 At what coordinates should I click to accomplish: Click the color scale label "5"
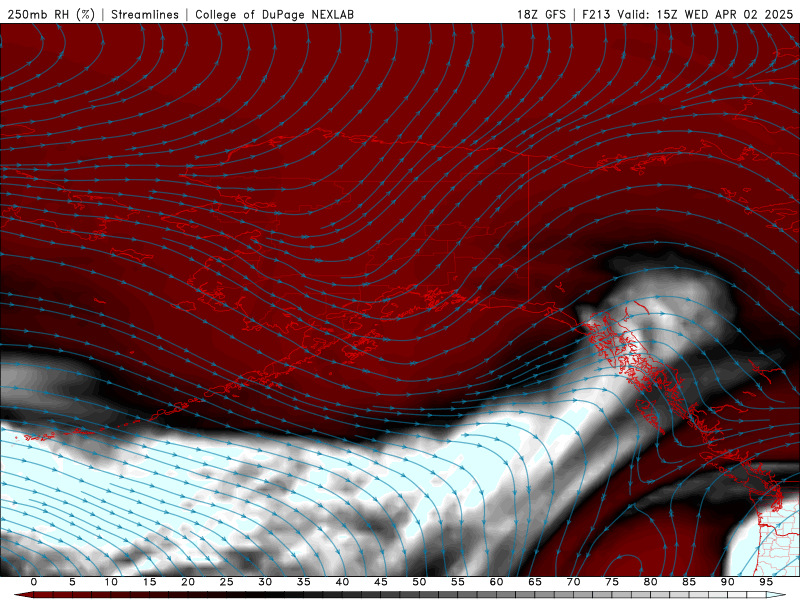(x=72, y=582)
